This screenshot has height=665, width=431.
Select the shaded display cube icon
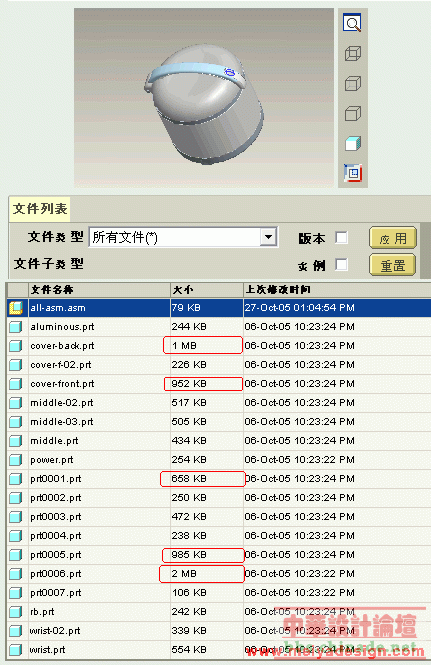[x=353, y=143]
